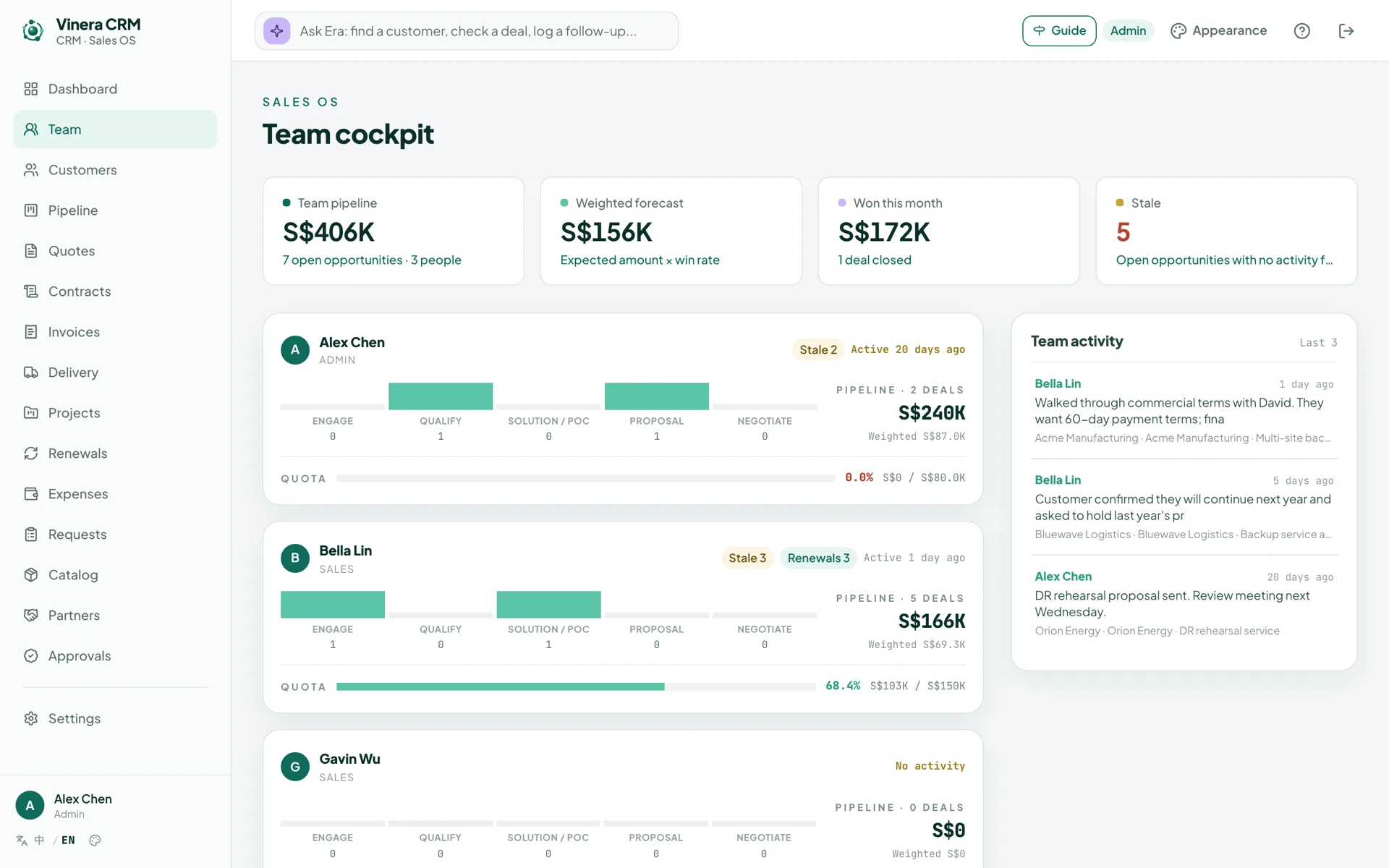Screen dimensions: 1389x868
Task: Click the Delivery truck icon
Action: pyautogui.click(x=30, y=373)
